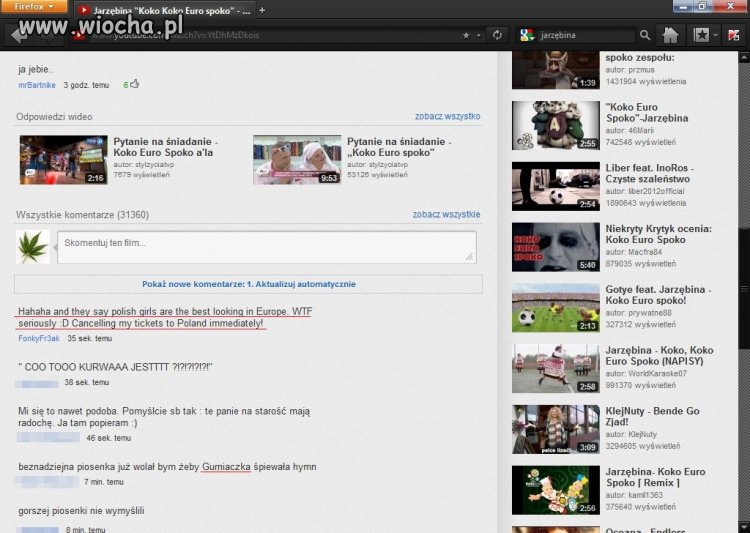This screenshot has height=533, width=750.
Task: Open KlejNuty - Bende Go Zjad! title
Action: (x=652, y=416)
